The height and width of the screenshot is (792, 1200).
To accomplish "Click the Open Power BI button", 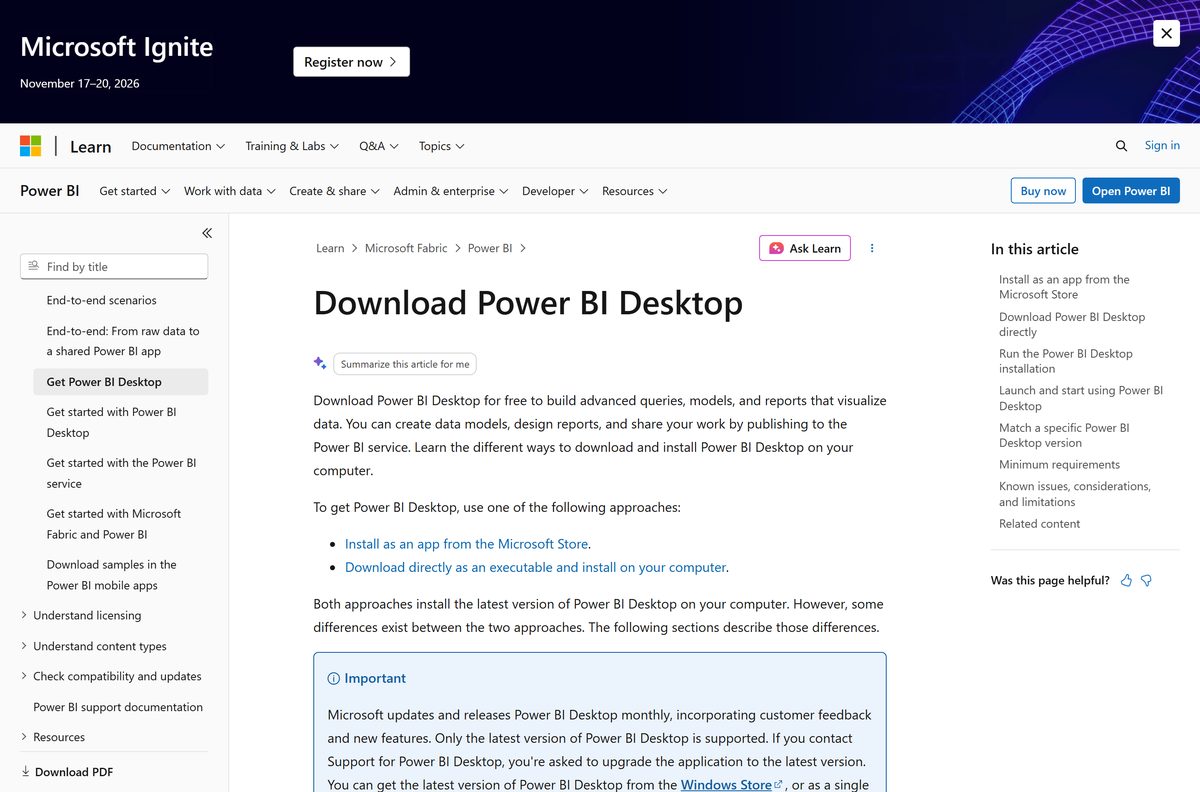I will pos(1131,191).
